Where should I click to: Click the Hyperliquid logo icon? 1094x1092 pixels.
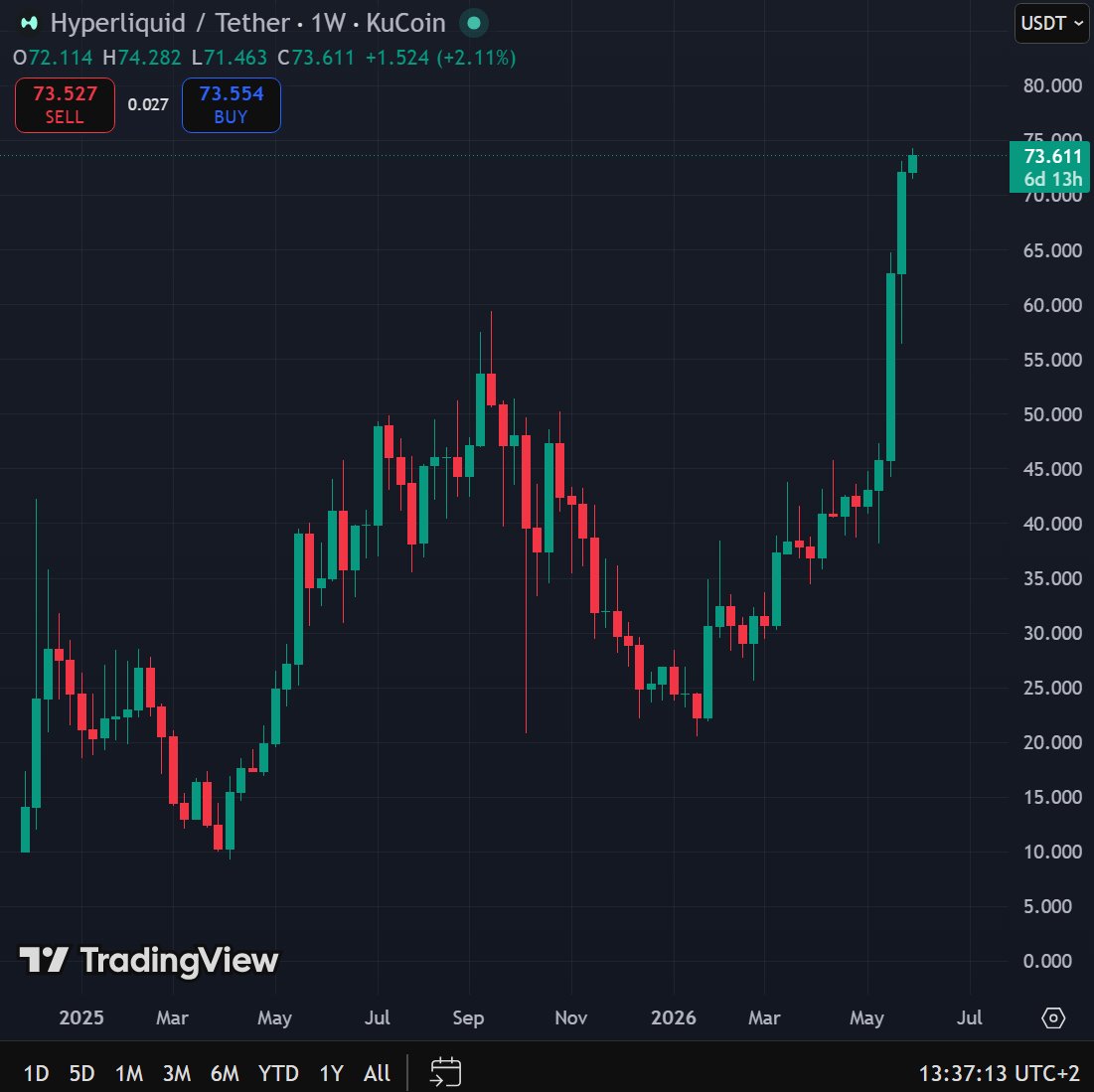(29, 24)
